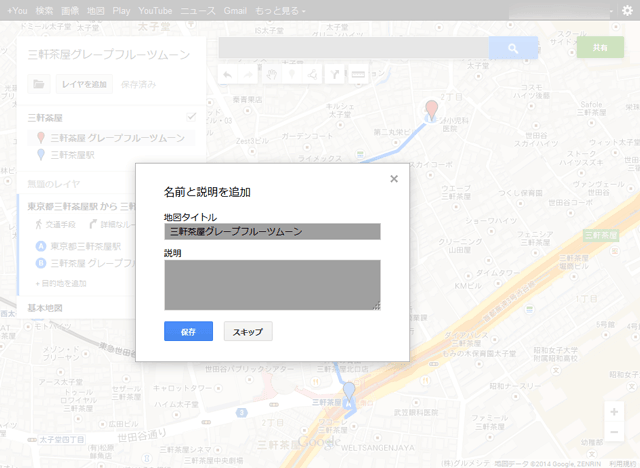Click the 保存 button
This screenshot has height=468, width=640.
[x=189, y=331]
